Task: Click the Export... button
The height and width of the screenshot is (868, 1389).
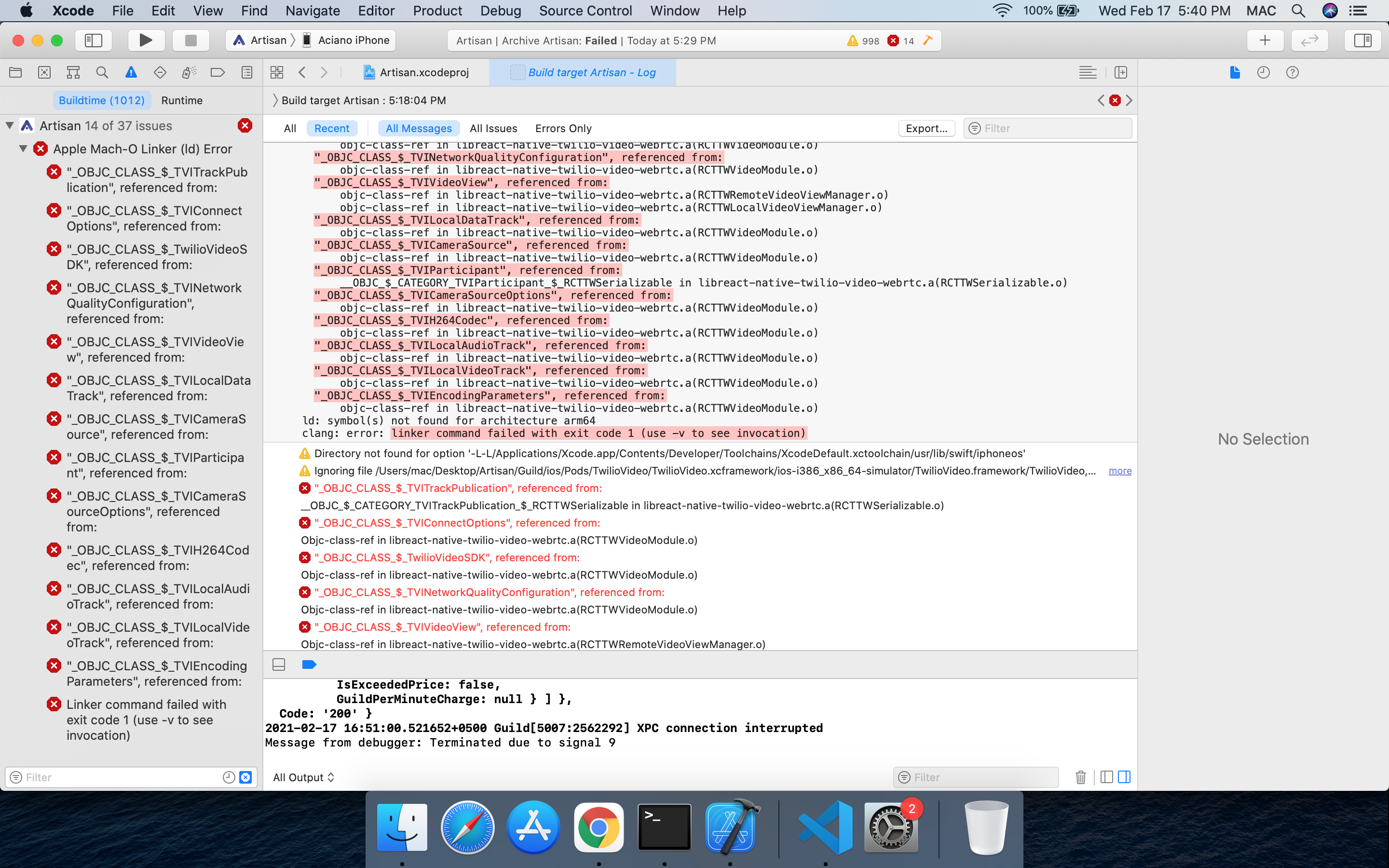Action: point(926,128)
